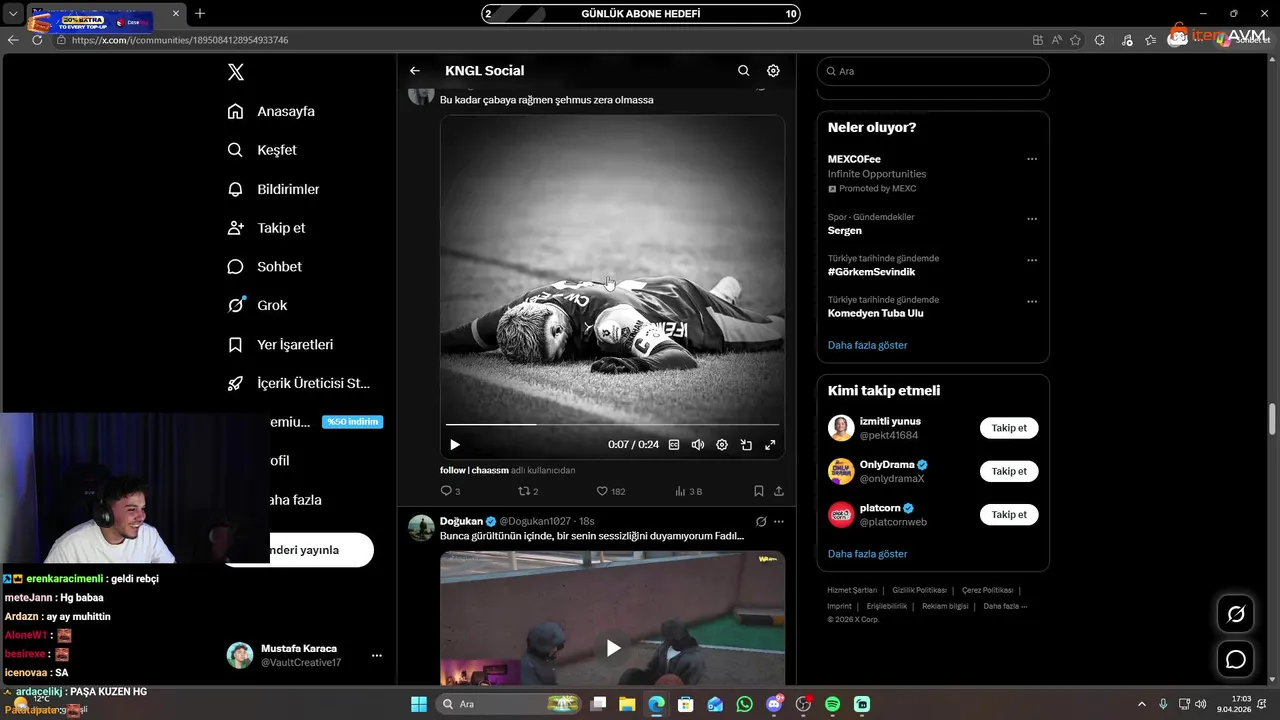This screenshot has width=1280, height=720.
Task: Open the X logo home link
Action: [236, 72]
